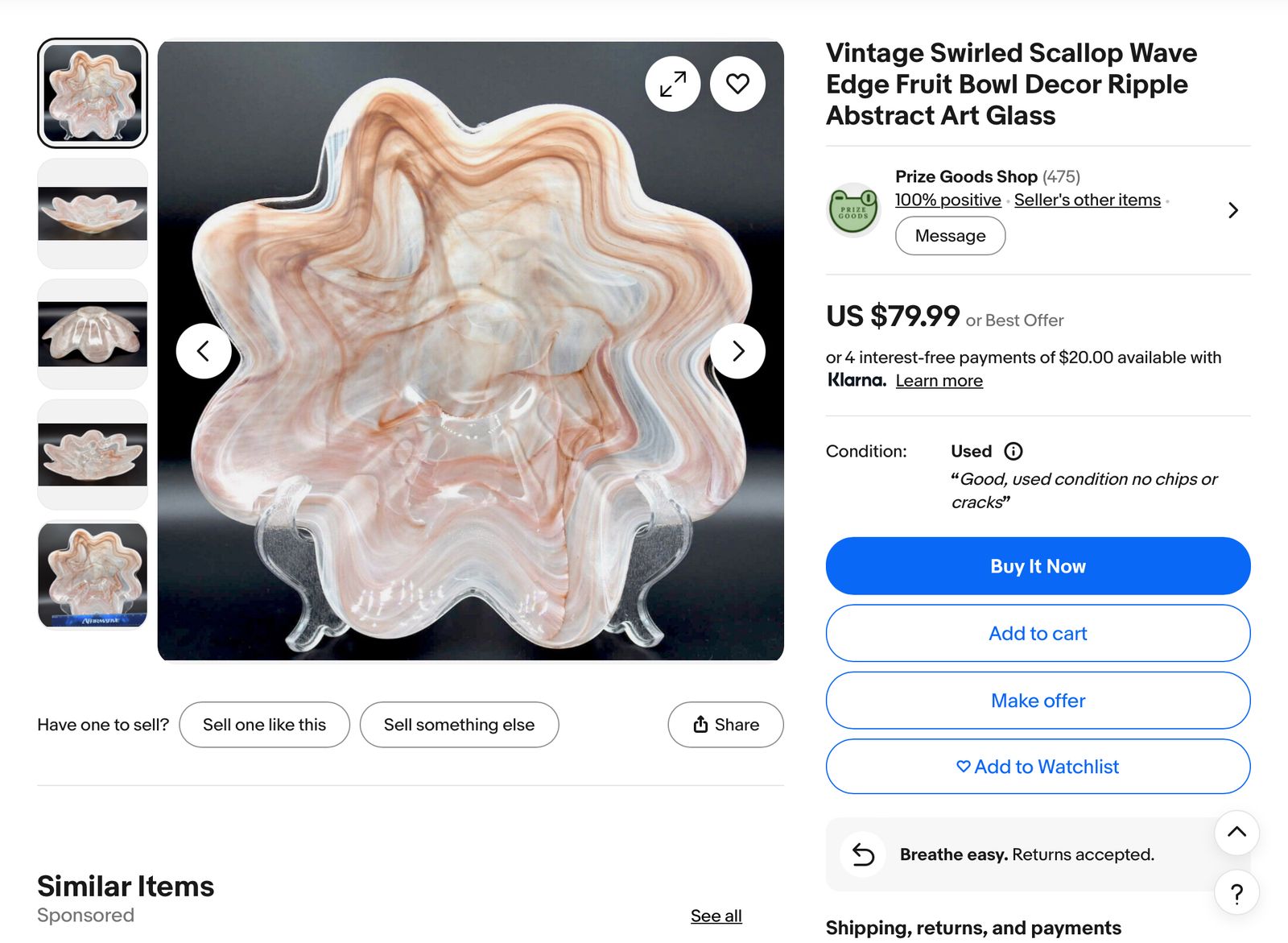Image resolution: width=1288 pixels, height=943 pixels.
Task: Click the returns arrow icon beside Breathe easy
Action: click(x=863, y=854)
